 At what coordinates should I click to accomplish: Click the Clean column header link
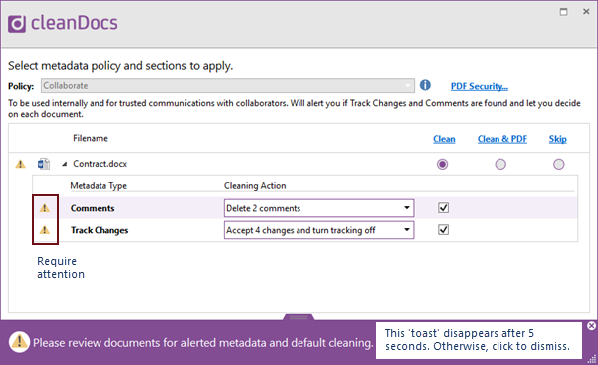click(x=444, y=139)
